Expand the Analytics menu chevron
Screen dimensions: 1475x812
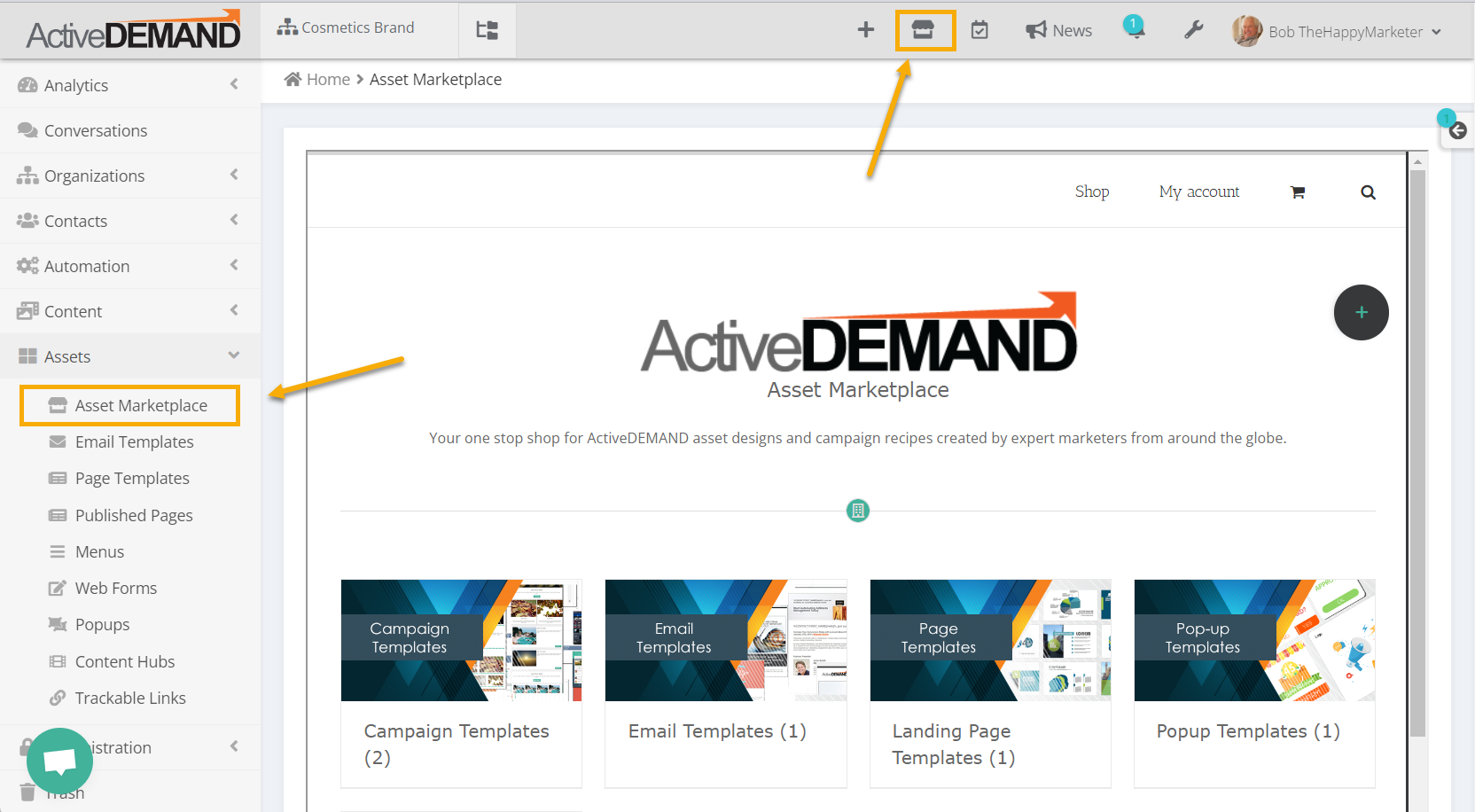(x=234, y=84)
